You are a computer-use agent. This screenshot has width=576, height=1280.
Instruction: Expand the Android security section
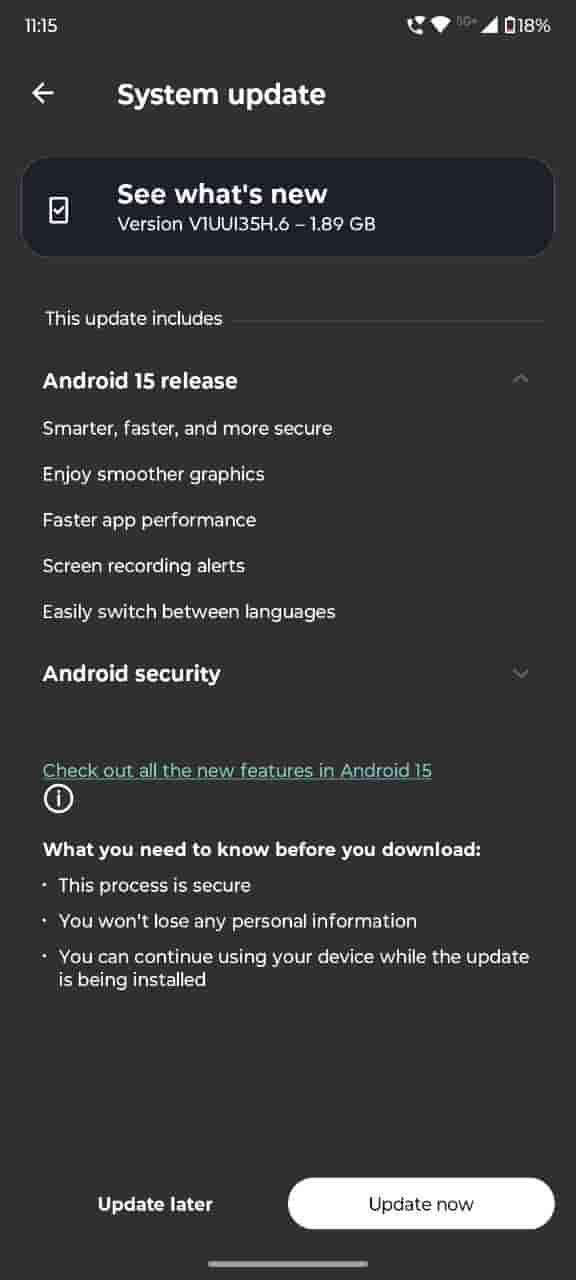[520, 674]
